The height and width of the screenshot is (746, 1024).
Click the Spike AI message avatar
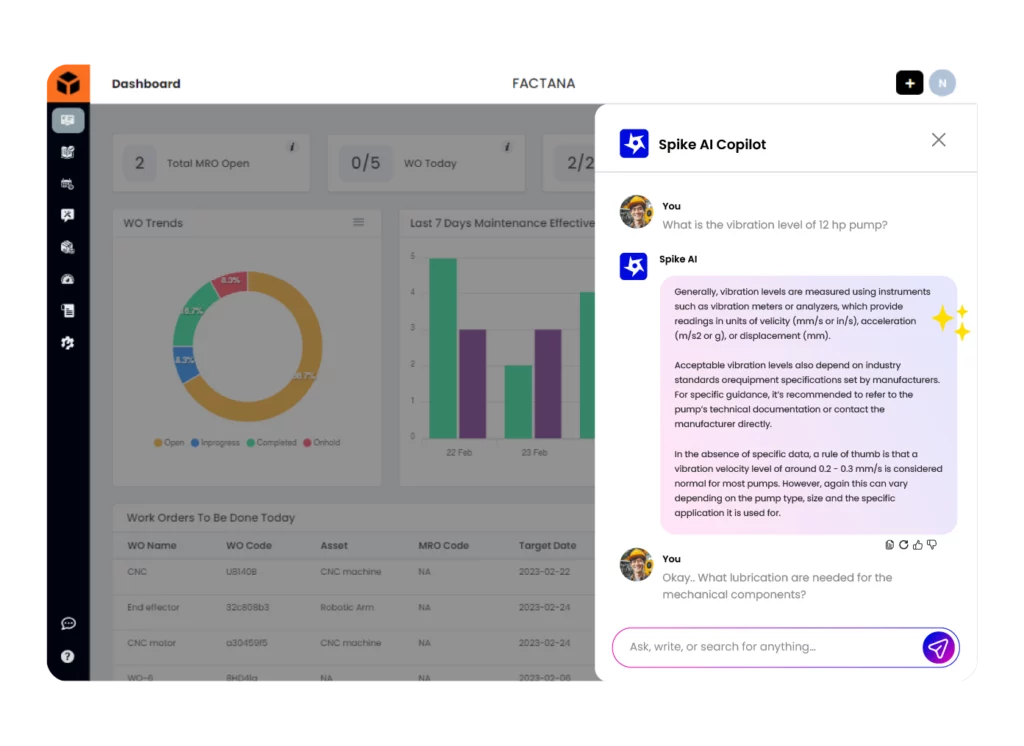coord(633,267)
